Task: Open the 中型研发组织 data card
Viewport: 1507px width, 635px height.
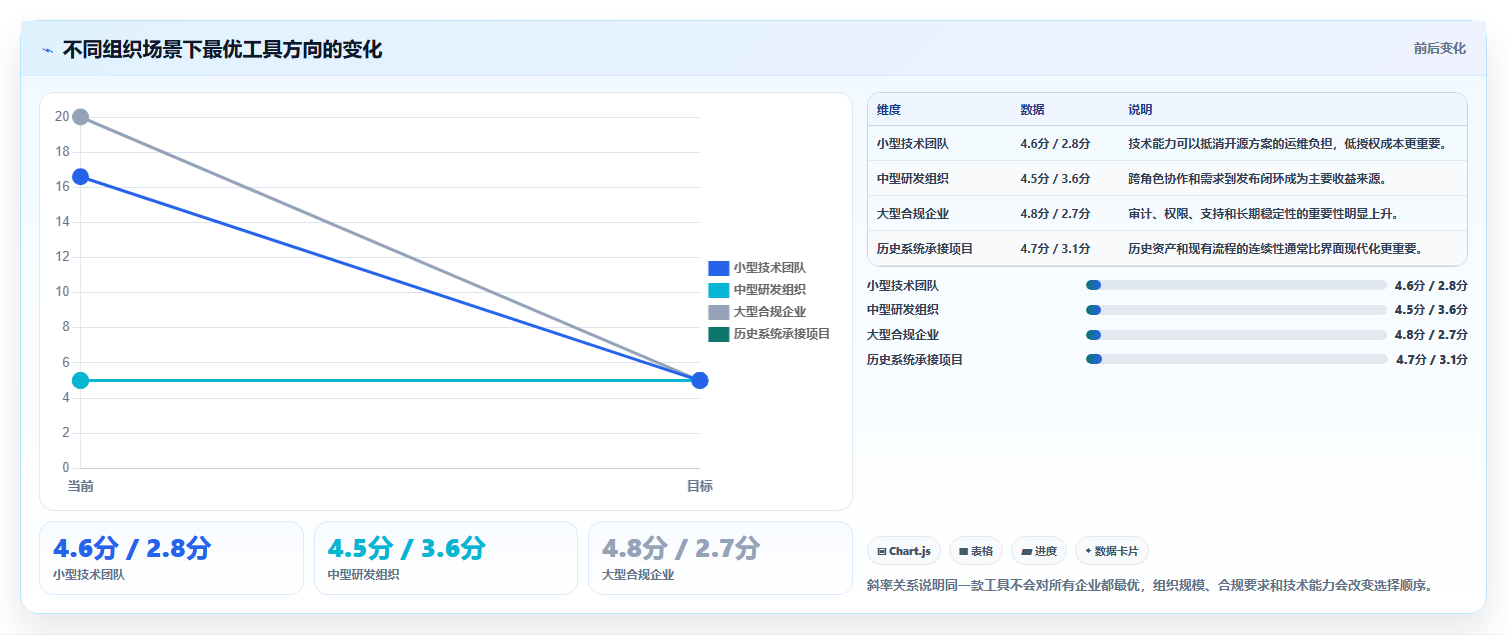Action: pos(446,558)
